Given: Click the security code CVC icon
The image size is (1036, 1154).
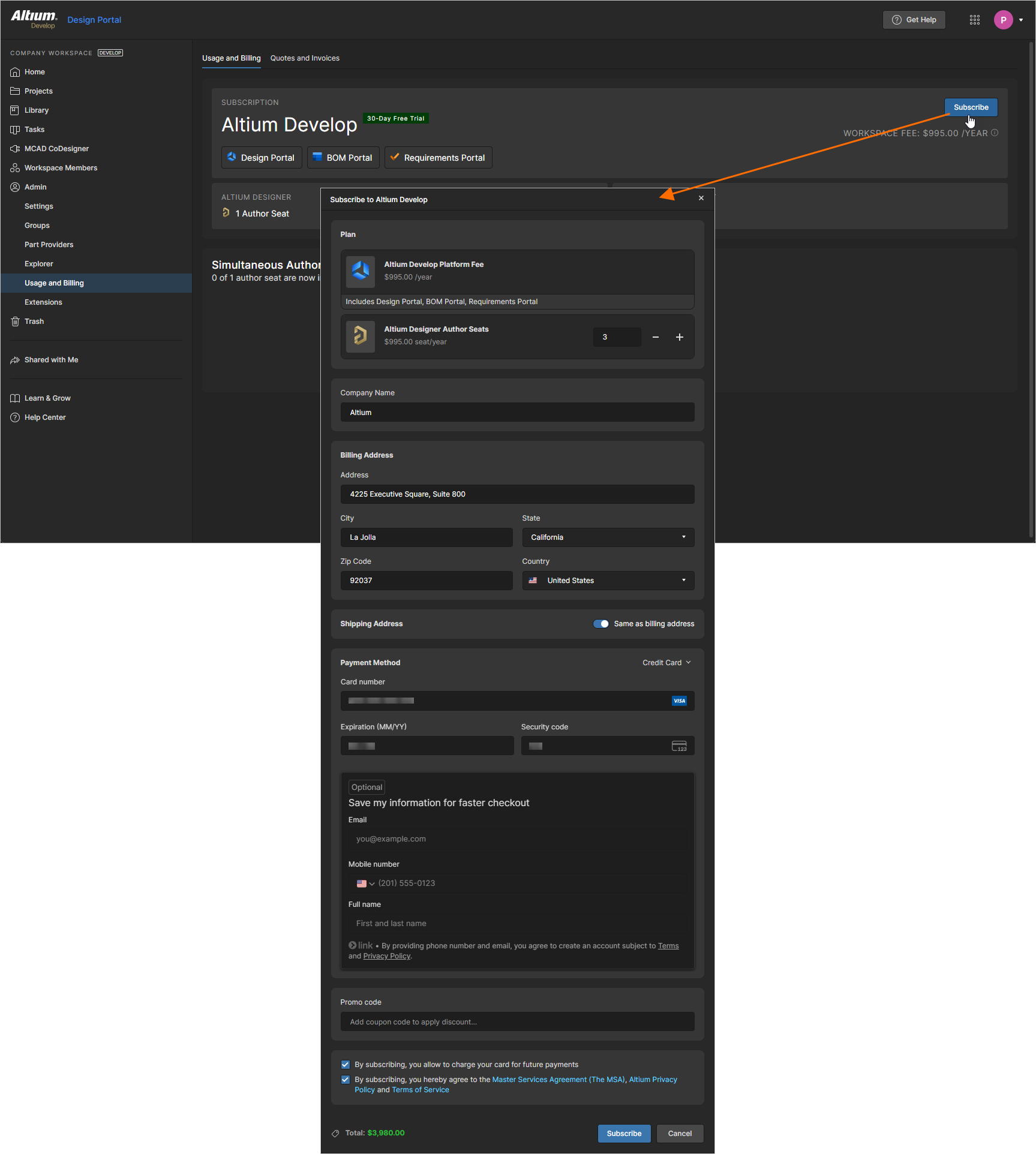Looking at the screenshot, I should coord(679,746).
